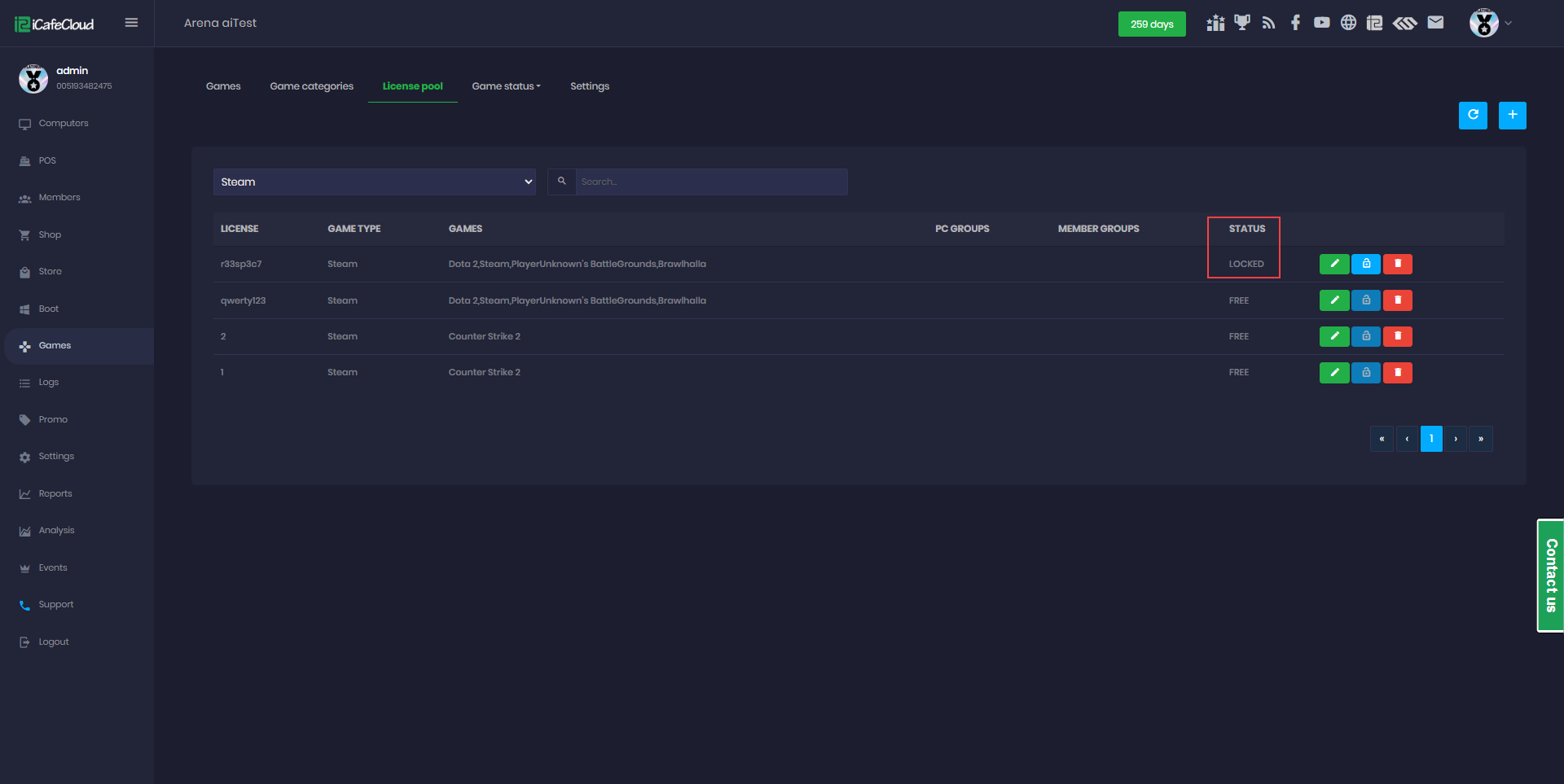Image resolution: width=1564 pixels, height=784 pixels.
Task: Open Support in the sidebar
Action: tap(56, 605)
